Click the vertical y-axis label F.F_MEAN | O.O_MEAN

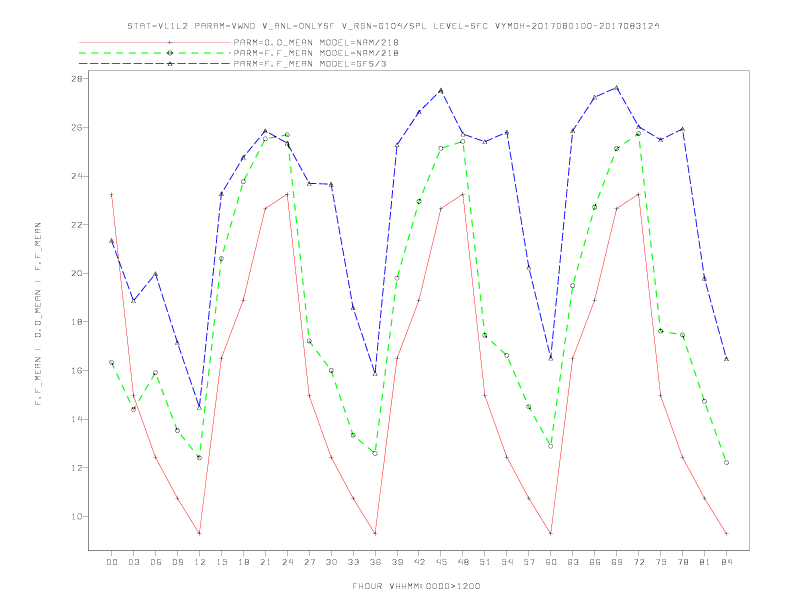pos(38,314)
